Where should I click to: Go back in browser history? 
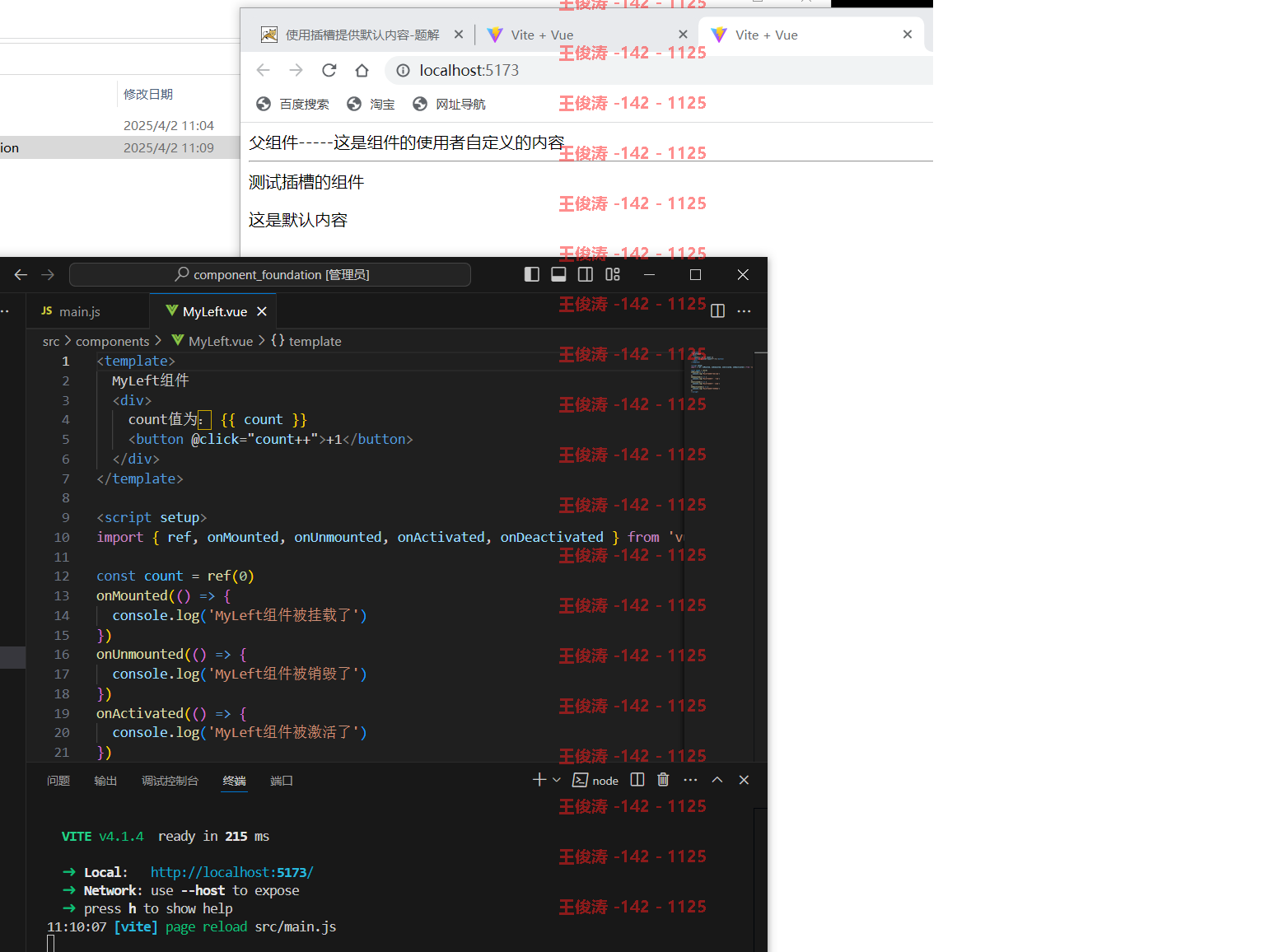point(264,70)
